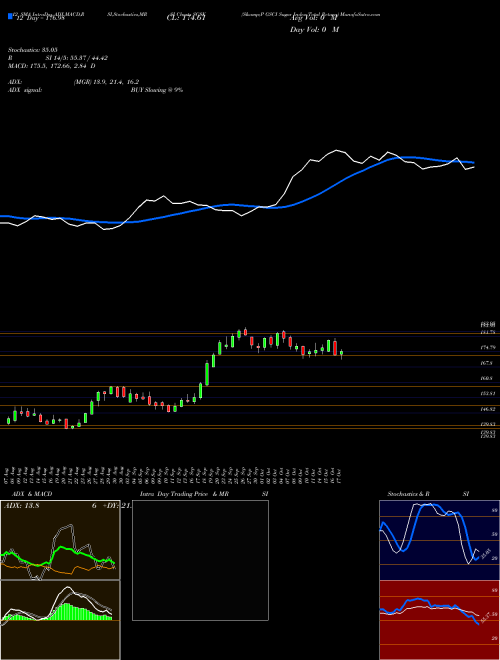Click the 'Day Vol: 0 M' label
This screenshot has width=500, height=660.
coord(314,30)
